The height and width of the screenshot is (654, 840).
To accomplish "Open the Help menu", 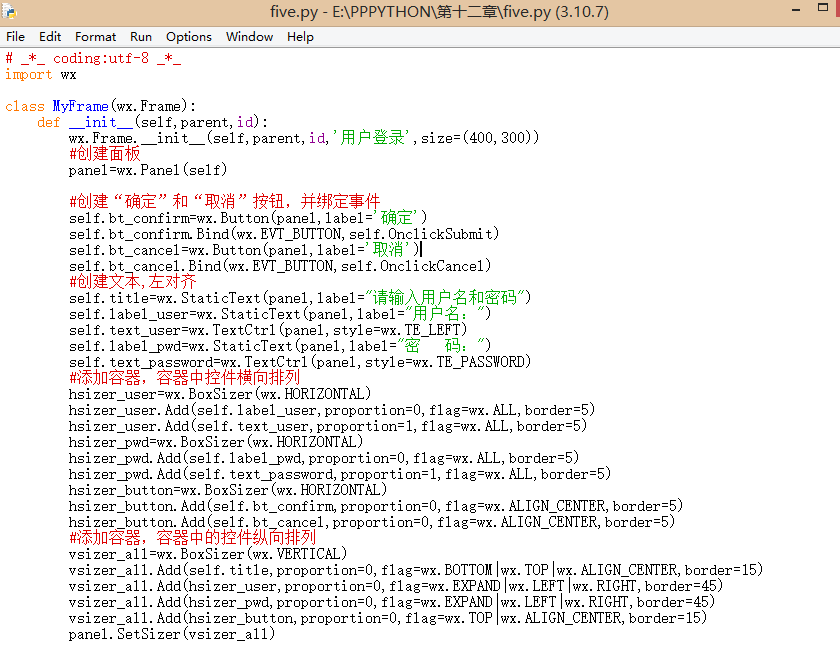I will click(x=300, y=36).
